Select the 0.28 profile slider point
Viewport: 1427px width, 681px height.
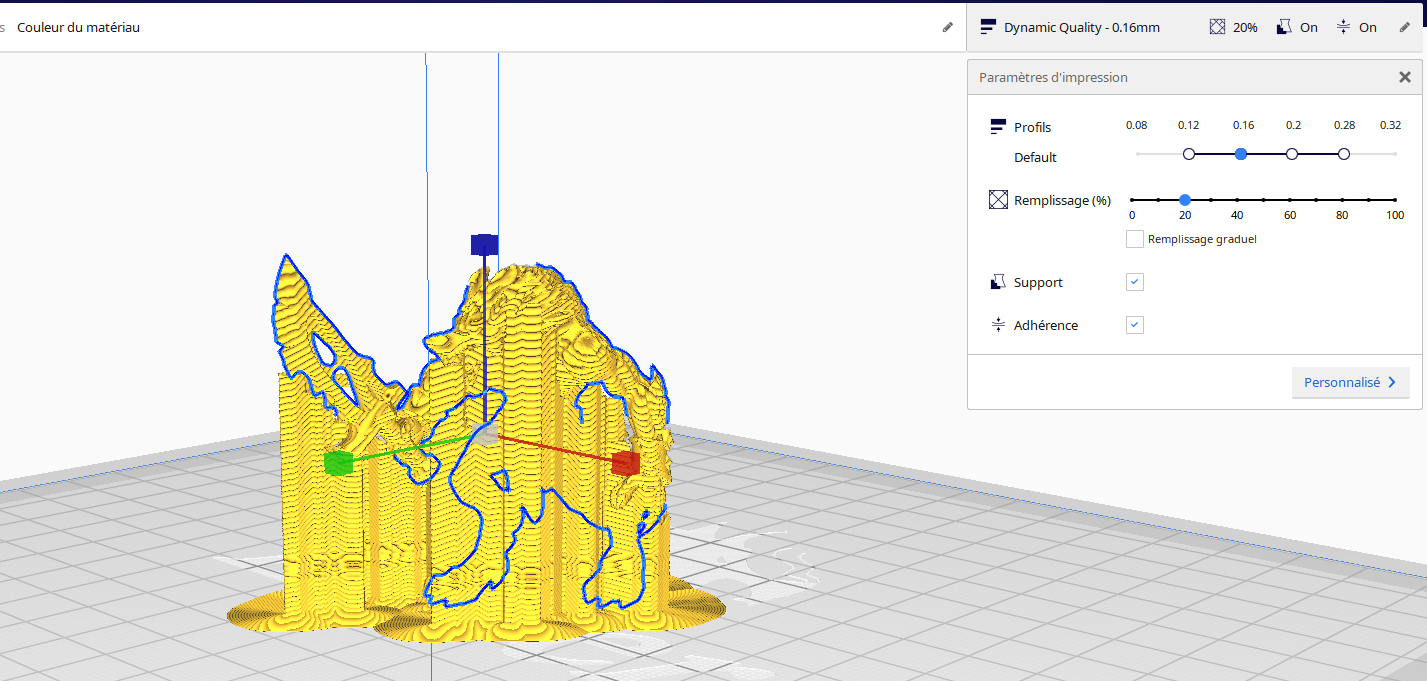tap(1344, 154)
